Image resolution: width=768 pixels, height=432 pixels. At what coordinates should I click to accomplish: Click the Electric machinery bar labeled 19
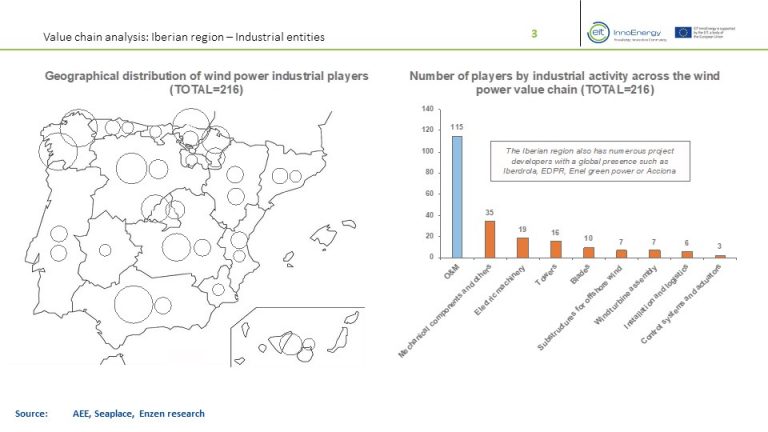click(523, 247)
